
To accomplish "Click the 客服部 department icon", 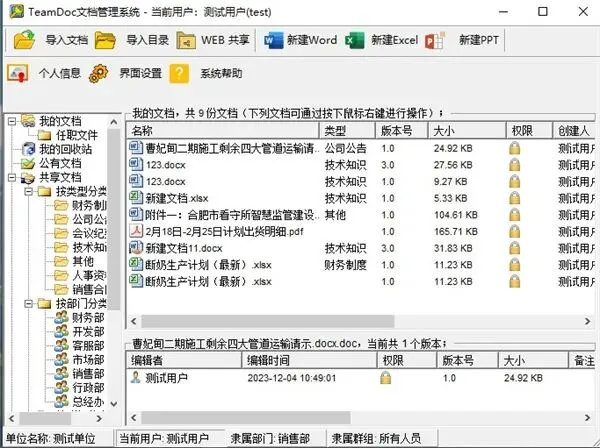I will pos(61,345).
